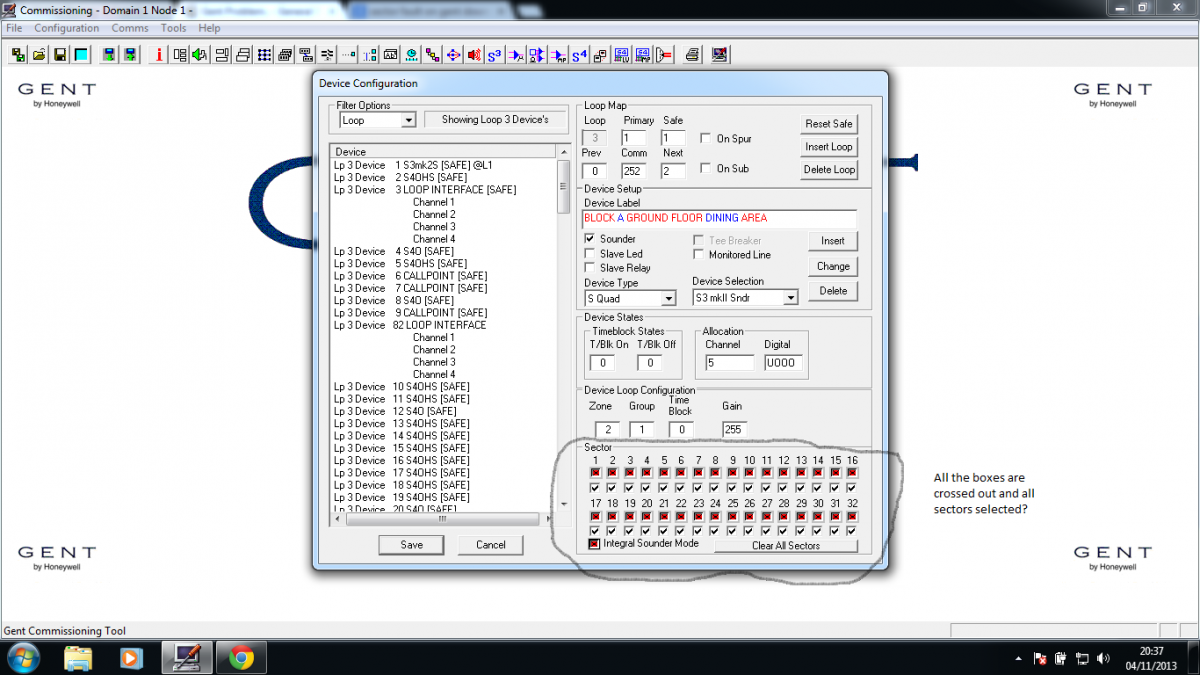Click the cyan square toolbar icon
This screenshot has height=675, width=1200.
pos(81,54)
